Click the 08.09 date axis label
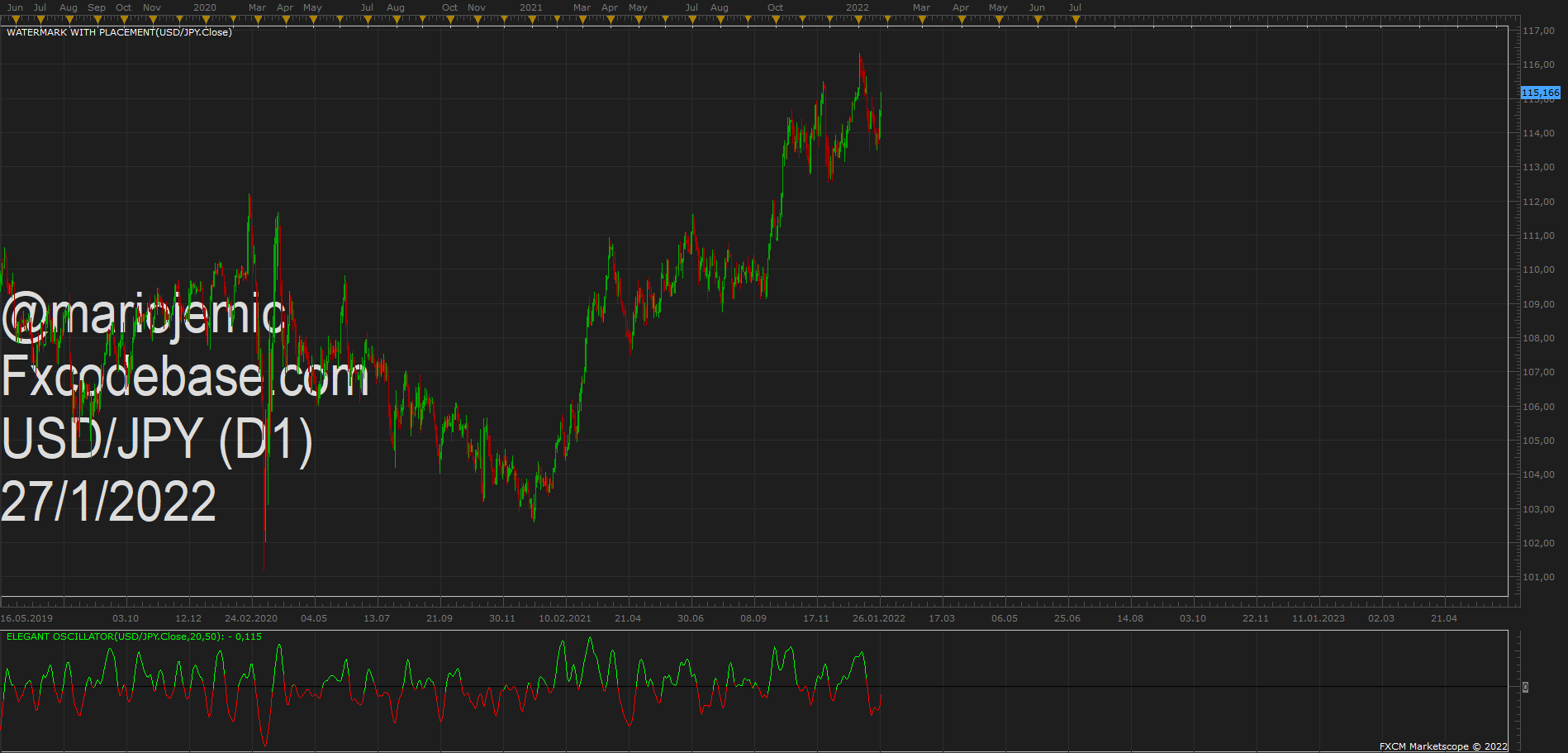 (x=753, y=618)
